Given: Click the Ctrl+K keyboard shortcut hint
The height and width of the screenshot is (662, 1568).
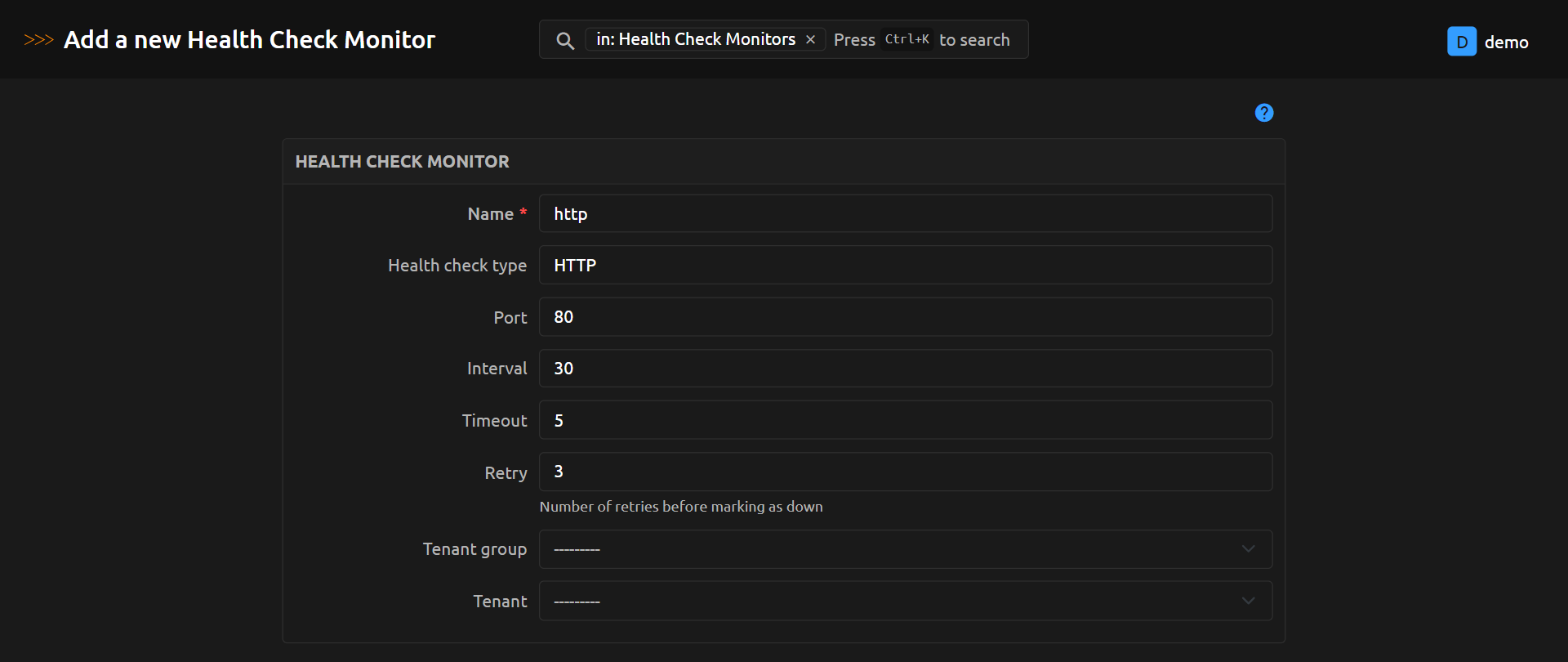Looking at the screenshot, I should 906,39.
